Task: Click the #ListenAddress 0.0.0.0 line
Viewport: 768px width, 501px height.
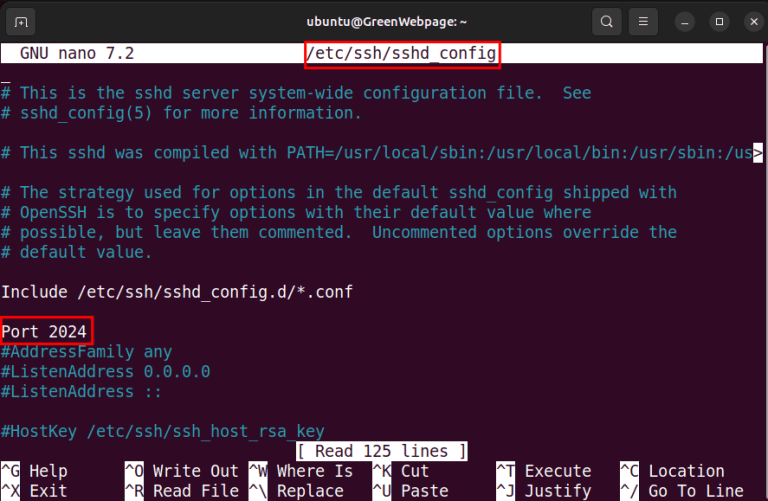Action: (105, 371)
